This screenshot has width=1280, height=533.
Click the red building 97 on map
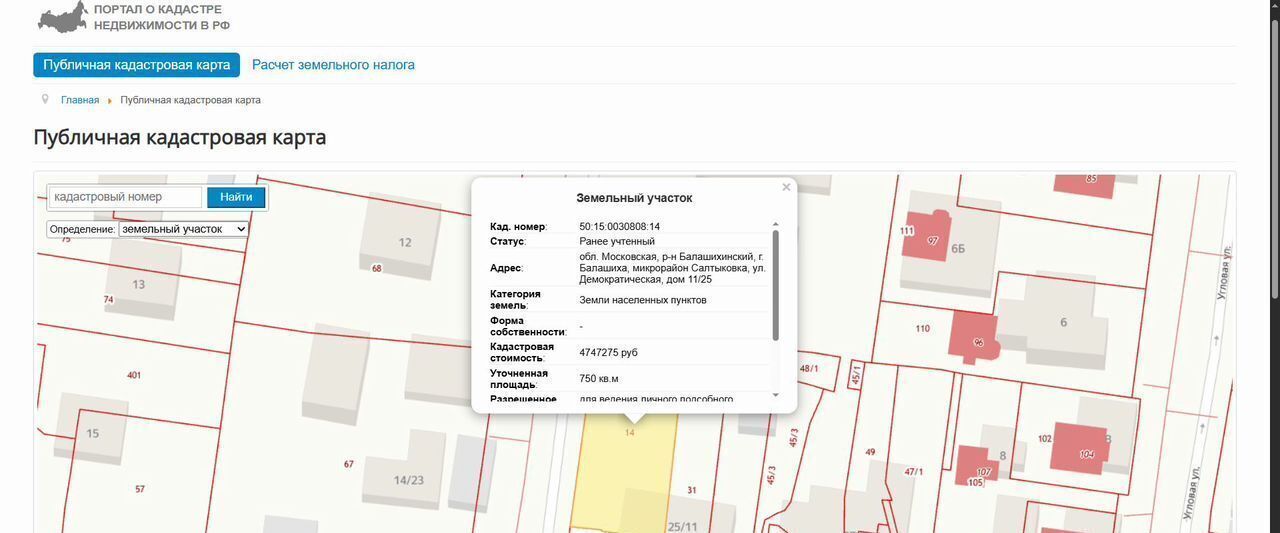click(926, 236)
